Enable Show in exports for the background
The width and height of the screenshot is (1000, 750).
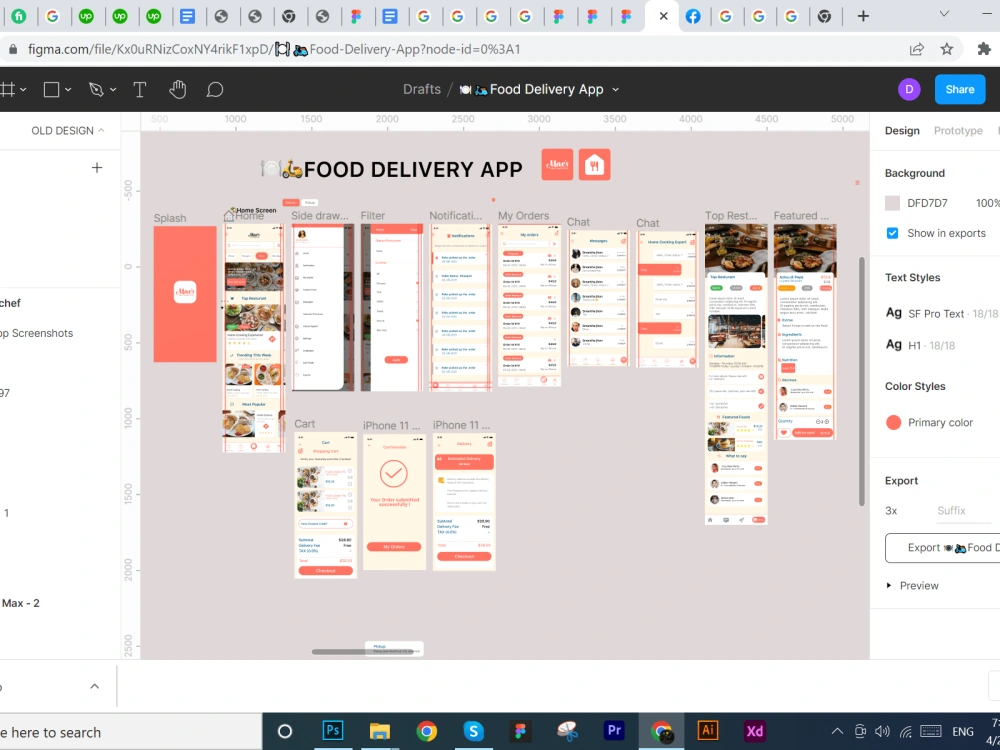(x=893, y=233)
